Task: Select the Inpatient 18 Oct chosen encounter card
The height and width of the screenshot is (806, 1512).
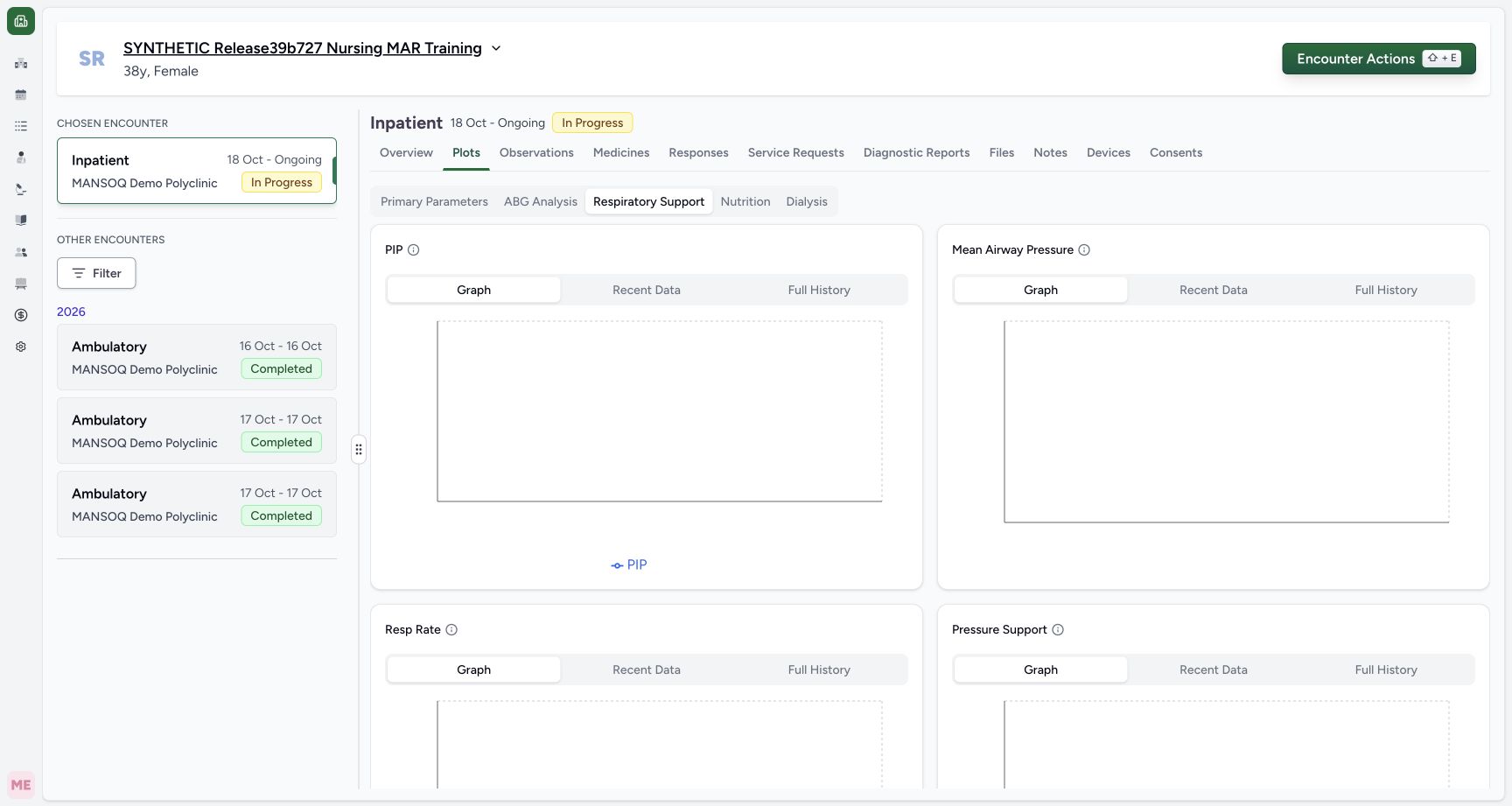Action: point(197,171)
